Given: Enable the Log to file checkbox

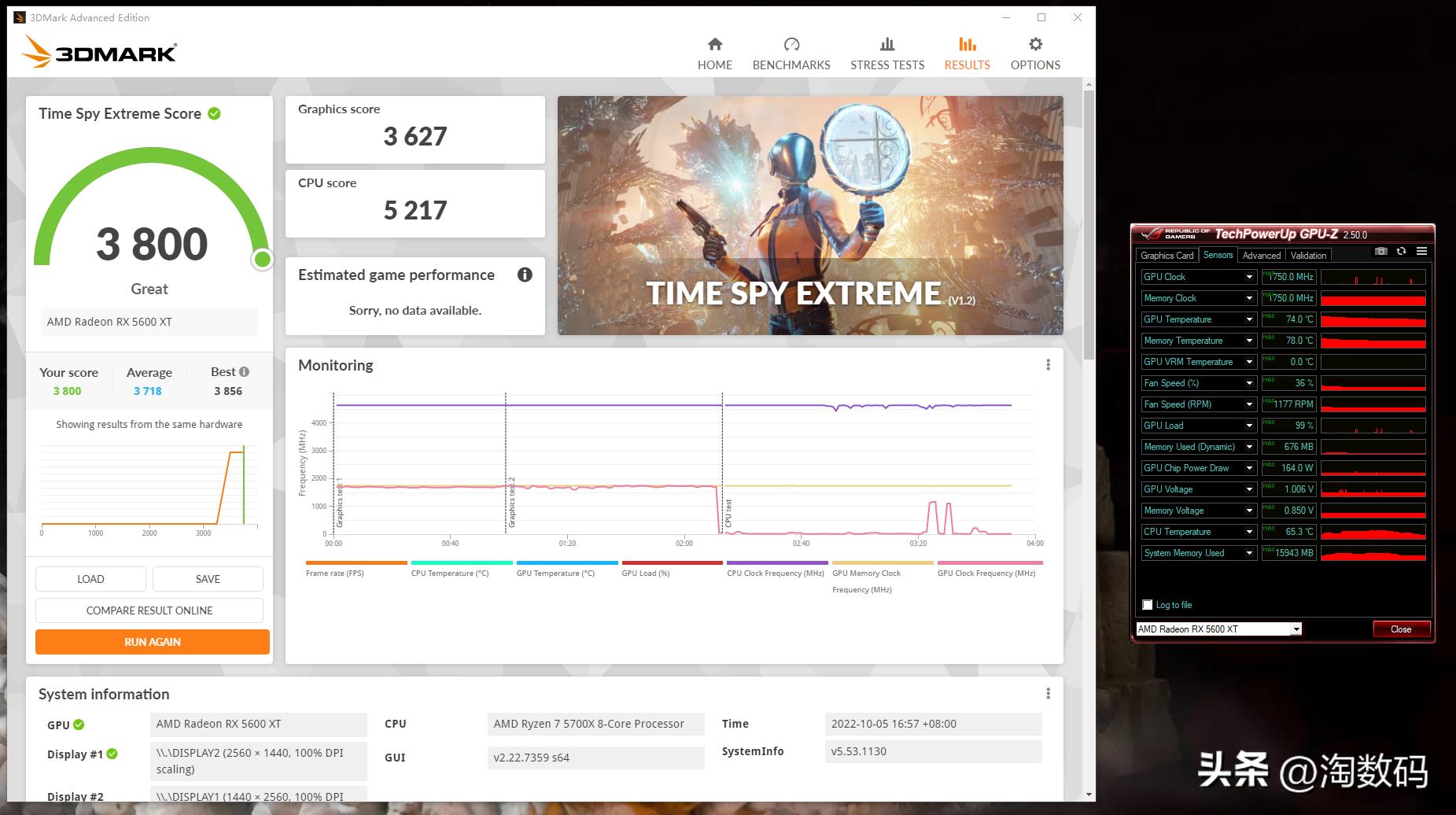Looking at the screenshot, I should (x=1147, y=605).
